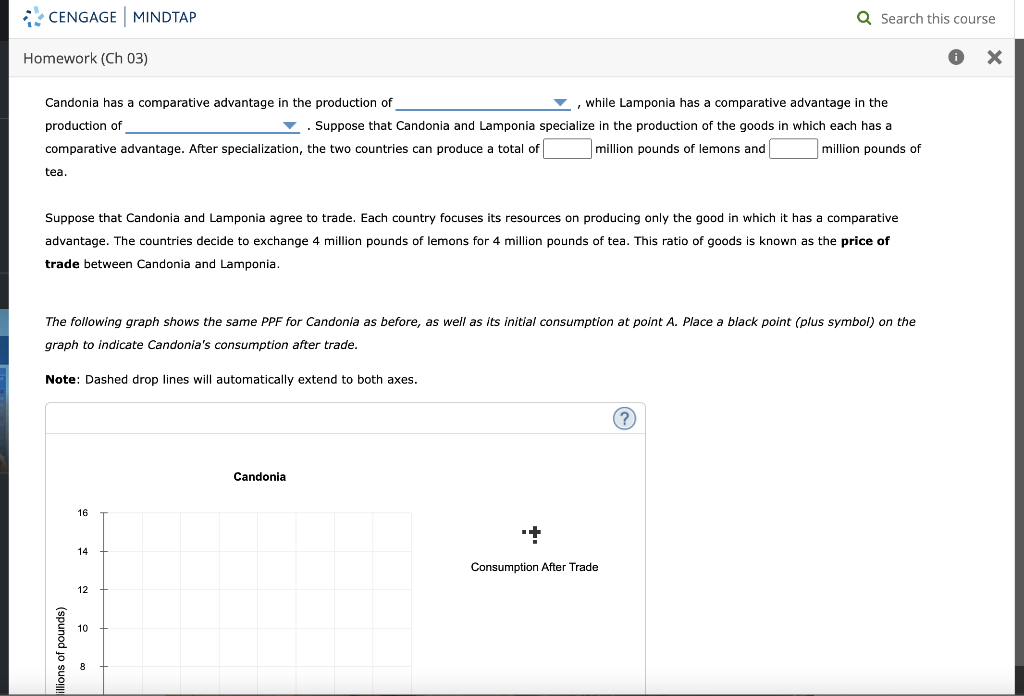Click the lemons million pounds input box

tap(566, 148)
